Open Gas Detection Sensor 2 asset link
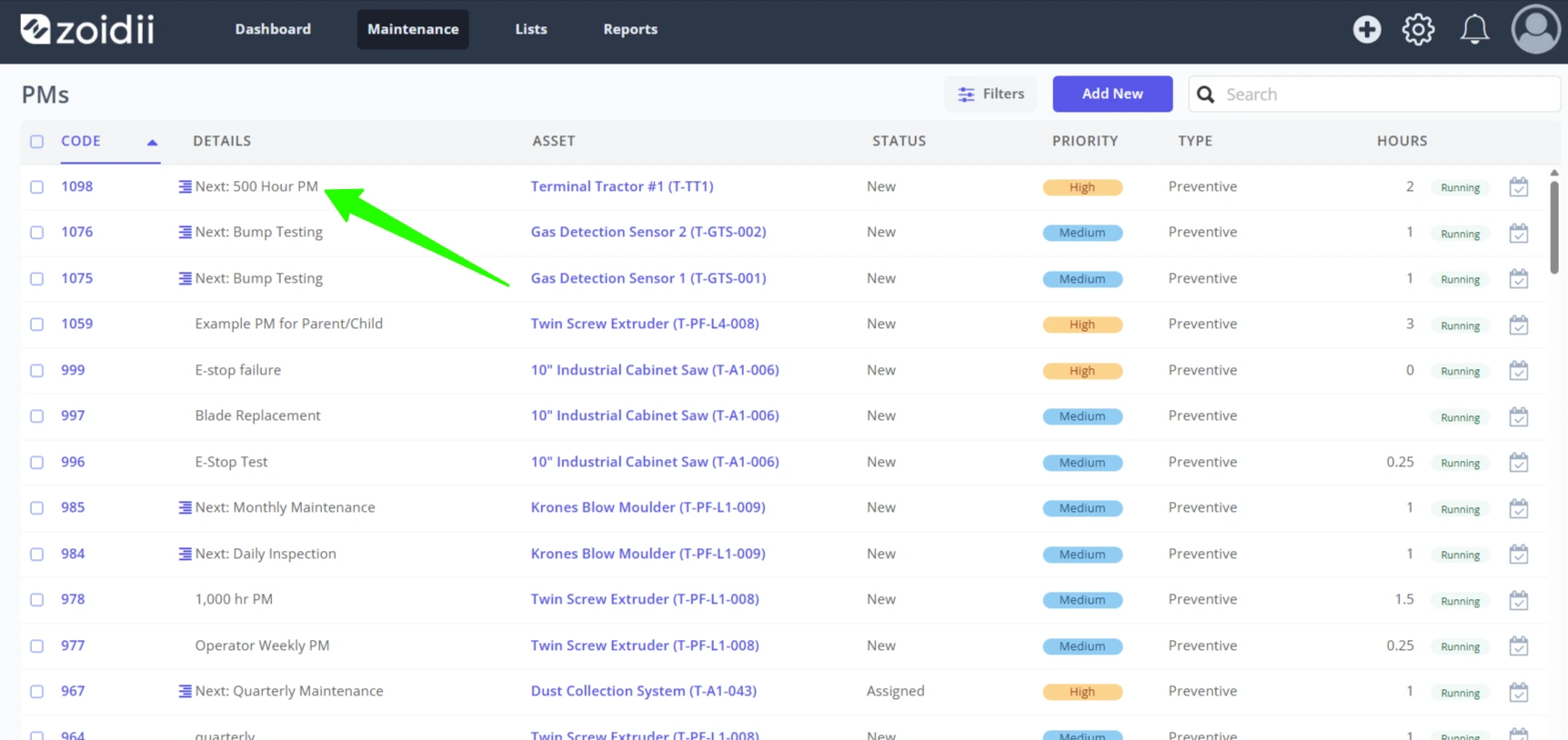Viewport: 1568px width, 740px height. tap(648, 232)
